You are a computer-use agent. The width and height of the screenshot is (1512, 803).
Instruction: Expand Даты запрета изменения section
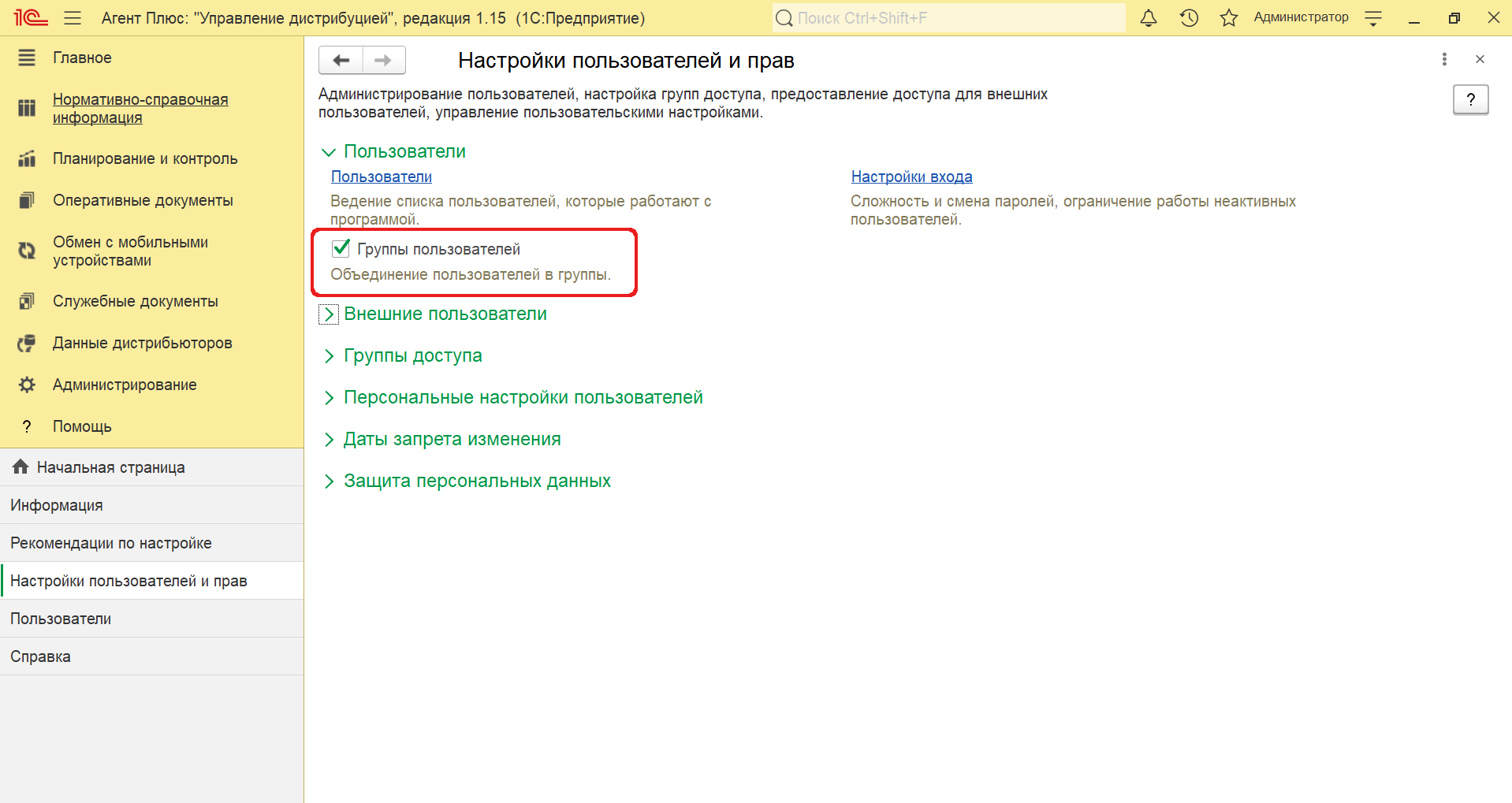point(329,440)
